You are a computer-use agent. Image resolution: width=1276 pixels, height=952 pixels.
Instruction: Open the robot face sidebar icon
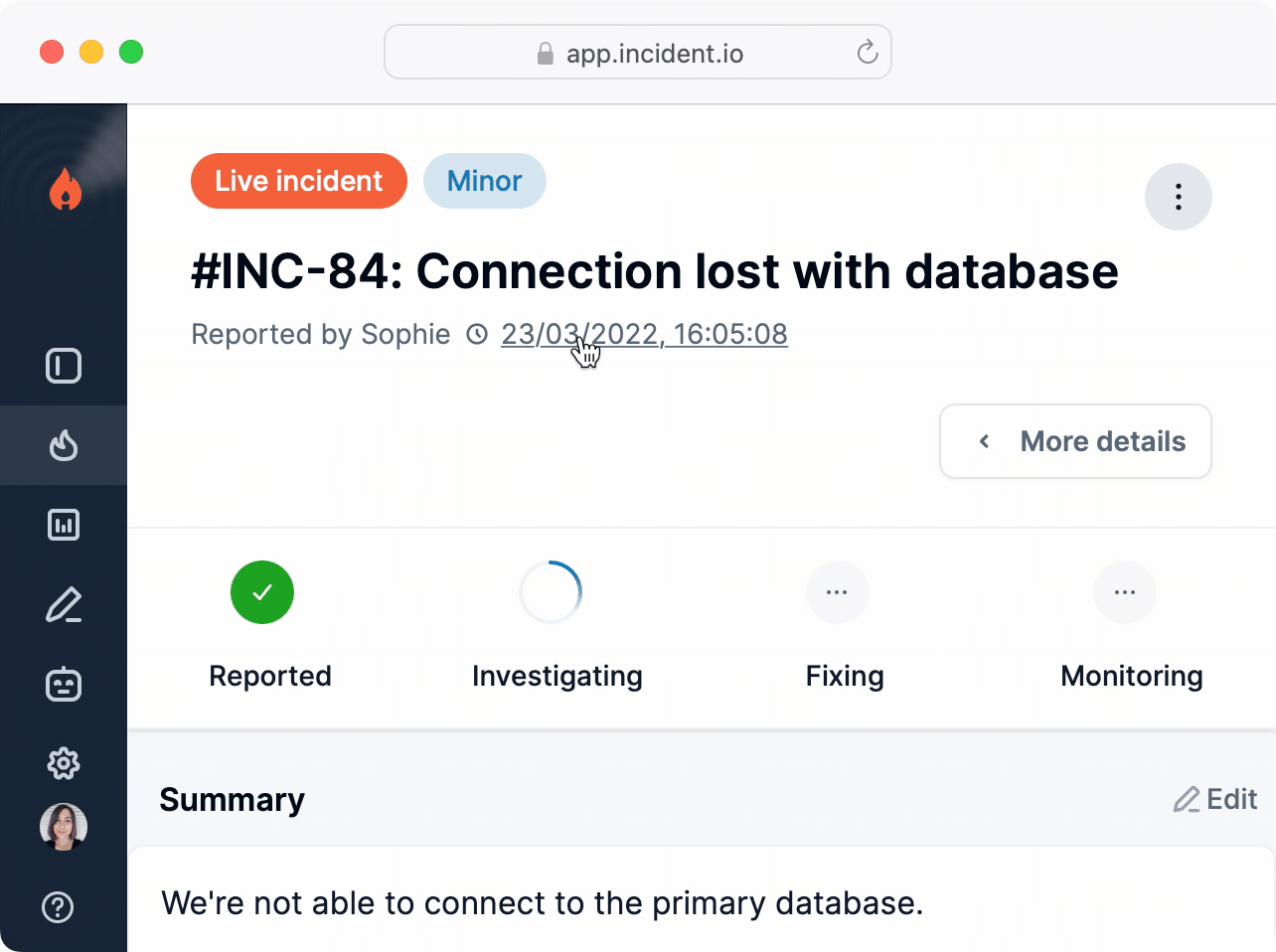[64, 685]
